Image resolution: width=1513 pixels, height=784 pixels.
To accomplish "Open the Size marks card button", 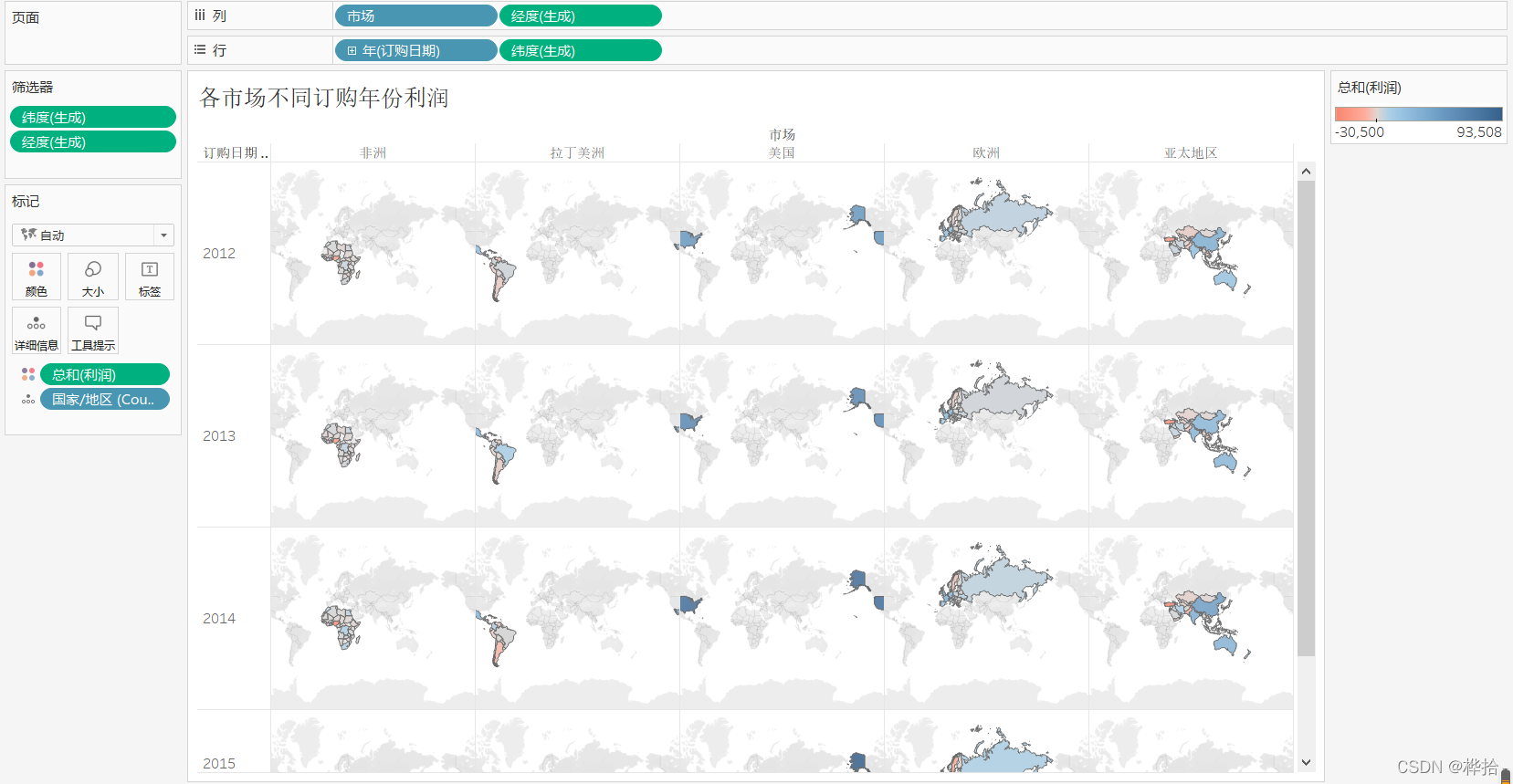I will (93, 277).
